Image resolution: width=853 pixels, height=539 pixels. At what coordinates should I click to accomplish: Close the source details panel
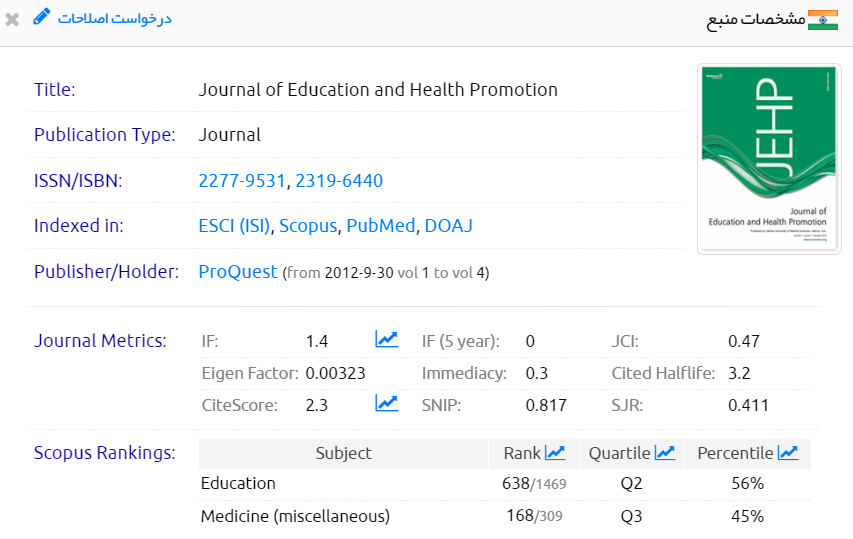[x=12, y=19]
